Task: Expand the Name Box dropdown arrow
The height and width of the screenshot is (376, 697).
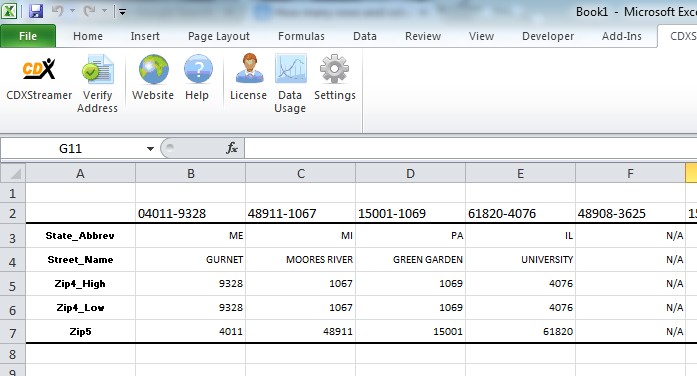Action: [150, 149]
